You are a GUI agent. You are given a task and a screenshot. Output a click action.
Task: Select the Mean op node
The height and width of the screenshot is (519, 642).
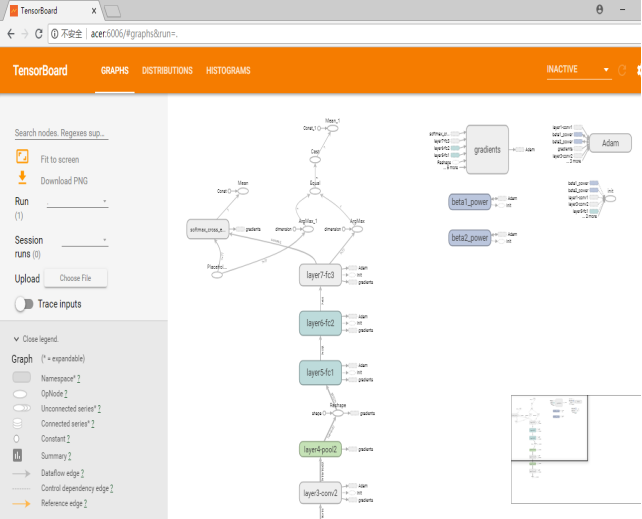tap(243, 191)
